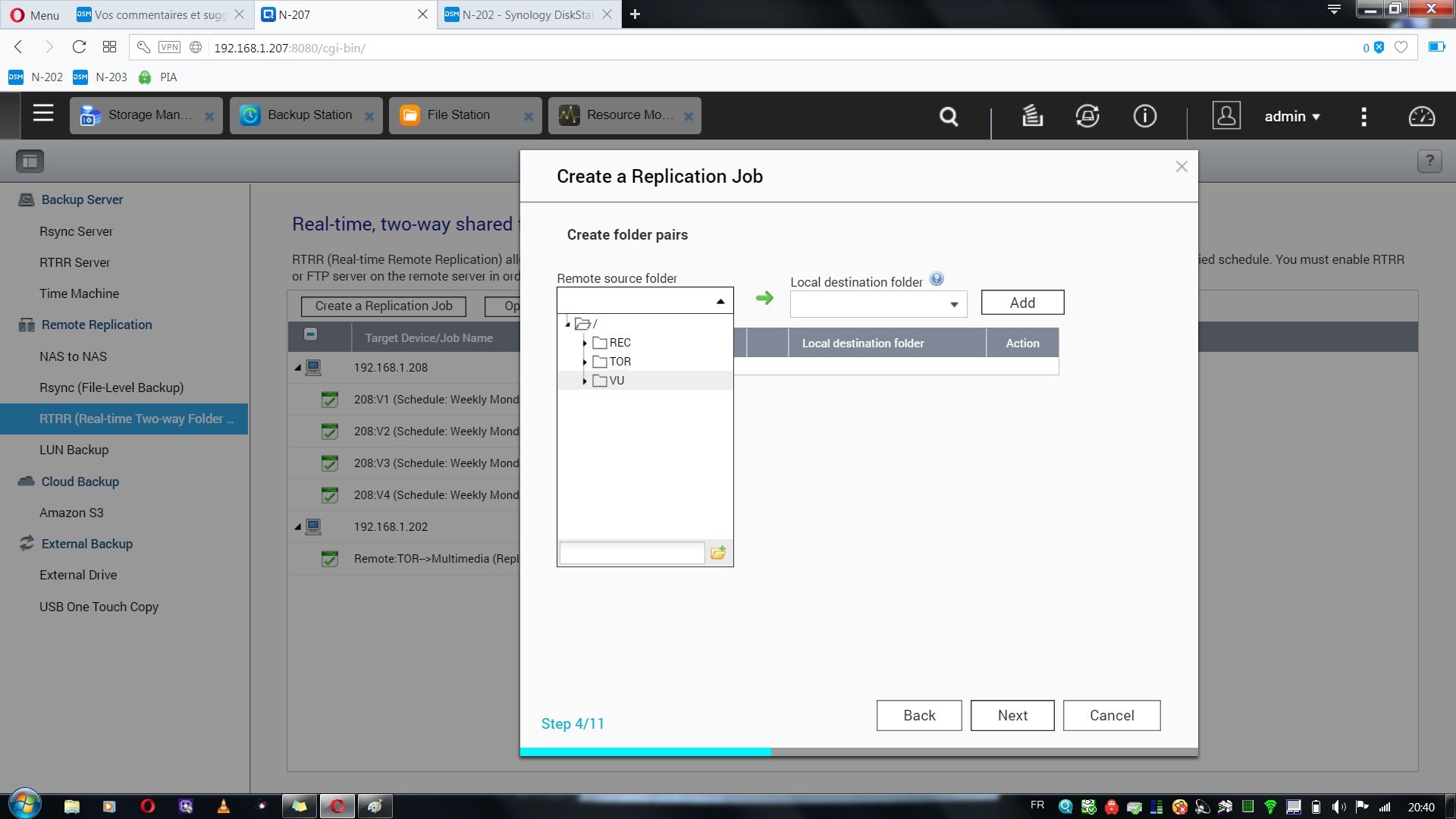Open NAS to NAS in sidebar

tap(73, 356)
